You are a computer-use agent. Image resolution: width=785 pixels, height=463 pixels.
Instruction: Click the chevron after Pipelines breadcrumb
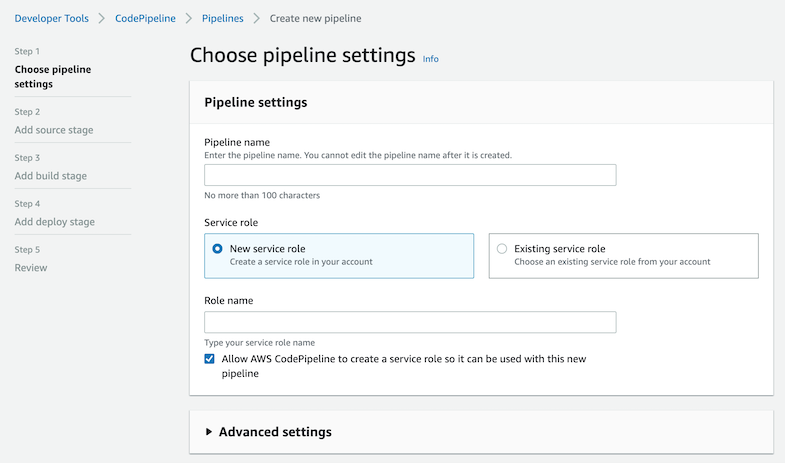point(257,19)
